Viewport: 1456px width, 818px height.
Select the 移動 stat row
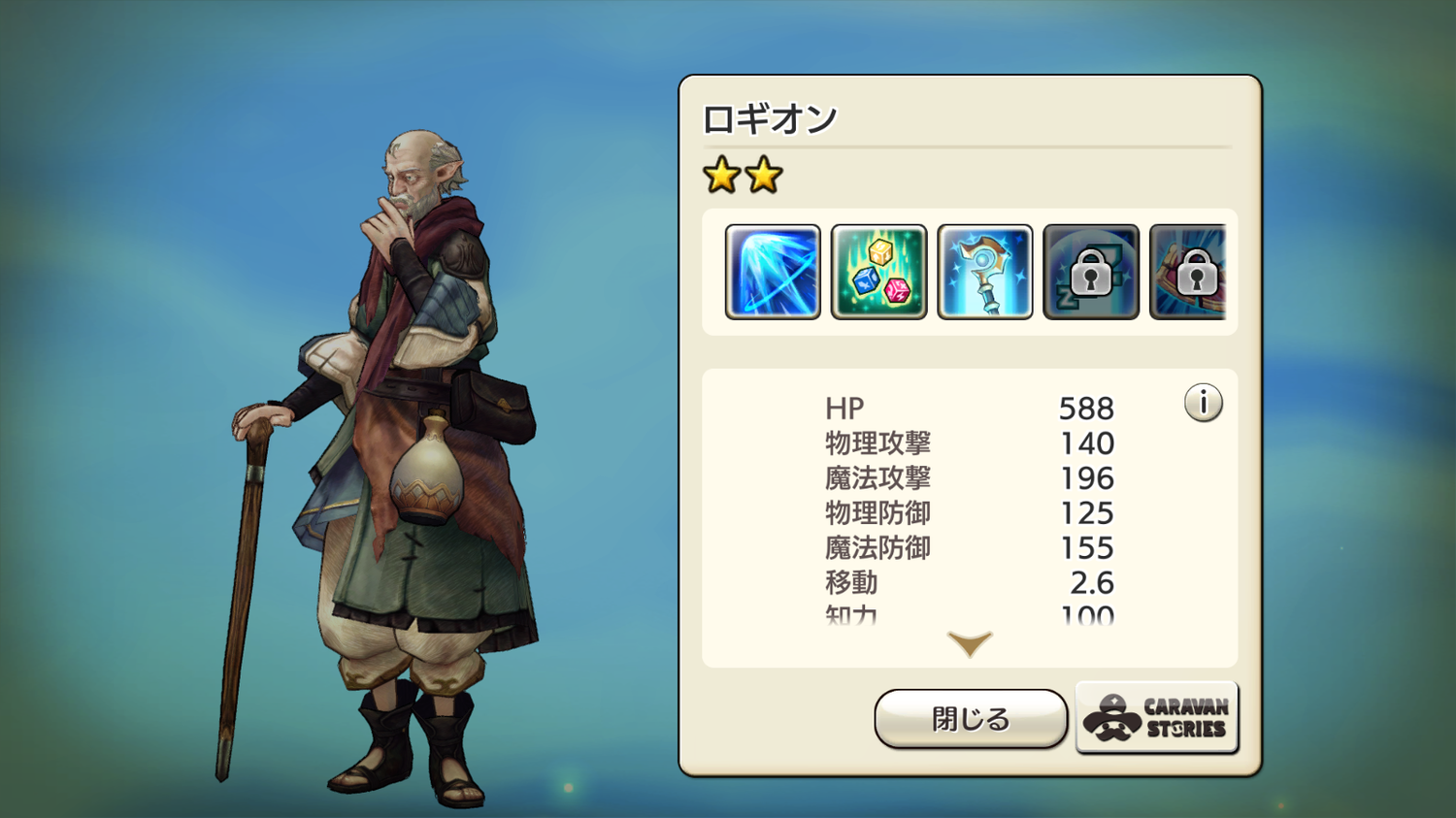tap(970, 583)
